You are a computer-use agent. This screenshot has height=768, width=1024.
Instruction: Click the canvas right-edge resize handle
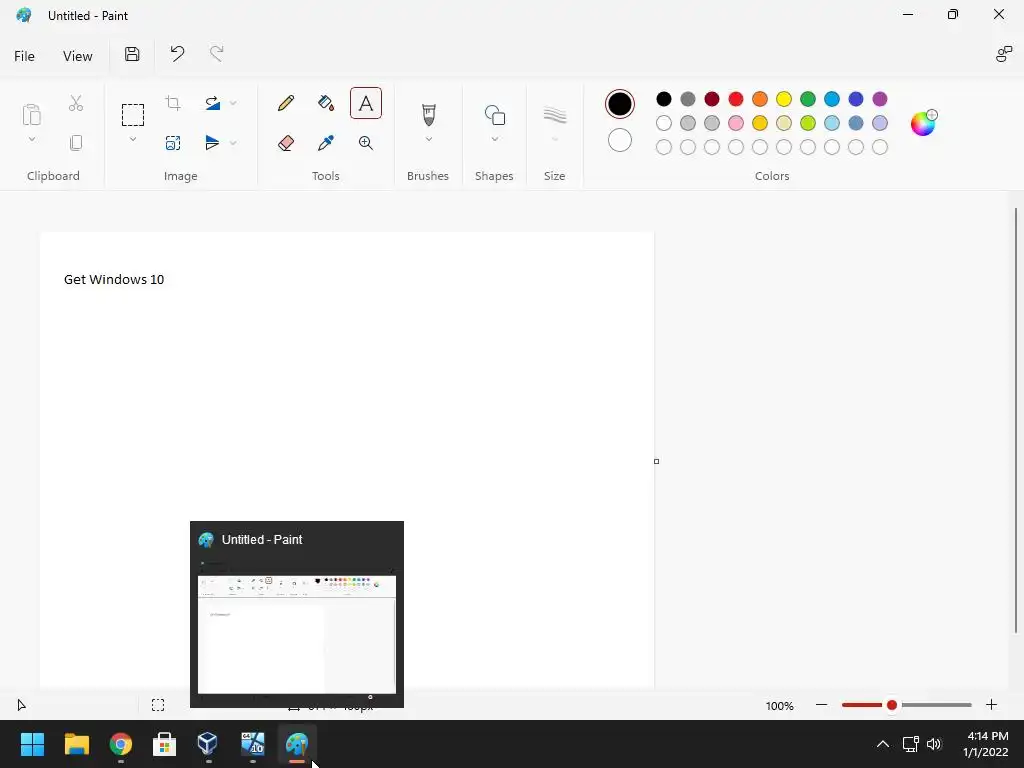click(656, 462)
